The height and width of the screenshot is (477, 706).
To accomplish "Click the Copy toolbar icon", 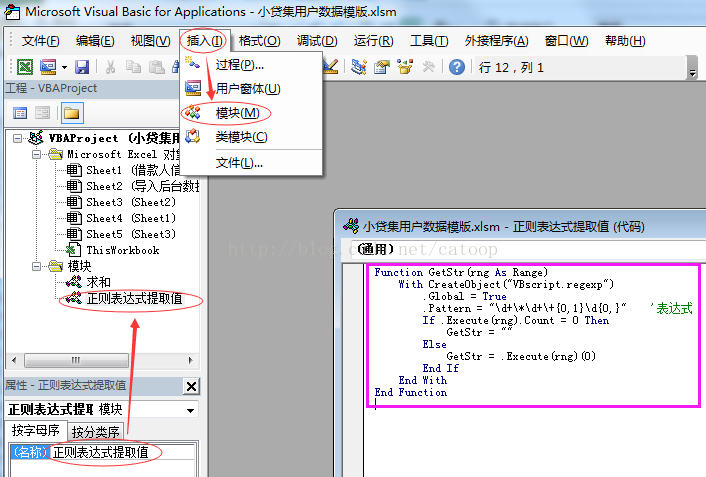I will (133, 67).
